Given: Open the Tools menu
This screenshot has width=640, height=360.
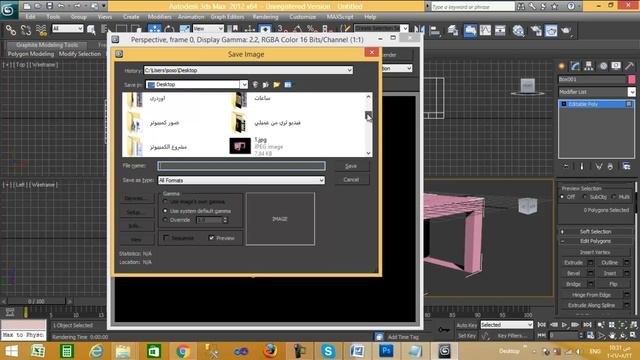Looking at the screenshot, I should pos(53,17).
